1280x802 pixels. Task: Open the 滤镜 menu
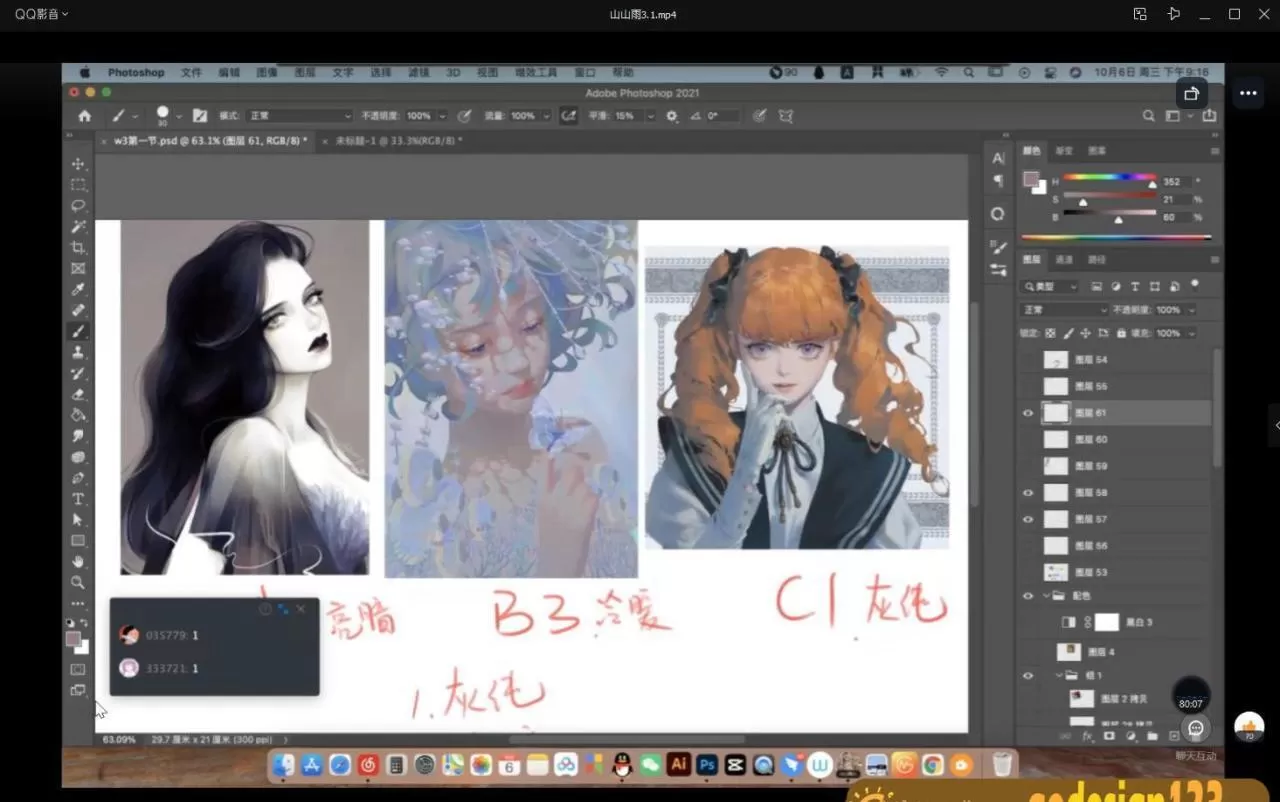(418, 73)
